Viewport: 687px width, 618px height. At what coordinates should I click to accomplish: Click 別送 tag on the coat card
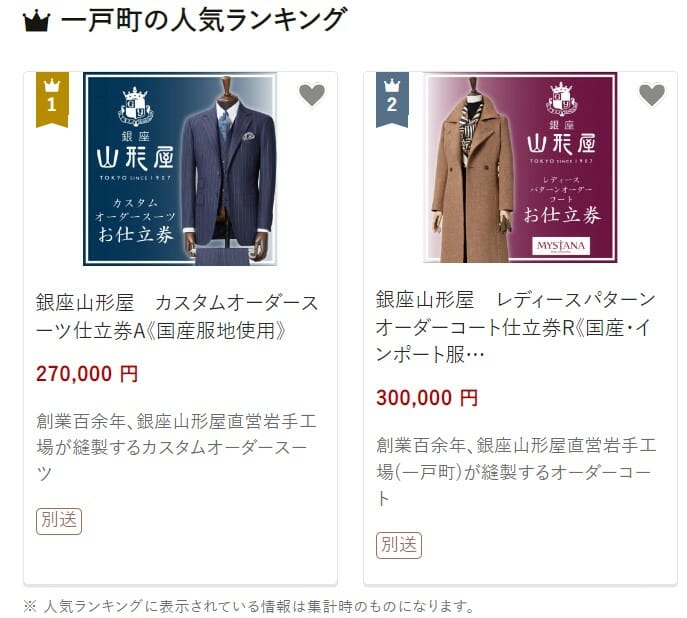(x=399, y=545)
